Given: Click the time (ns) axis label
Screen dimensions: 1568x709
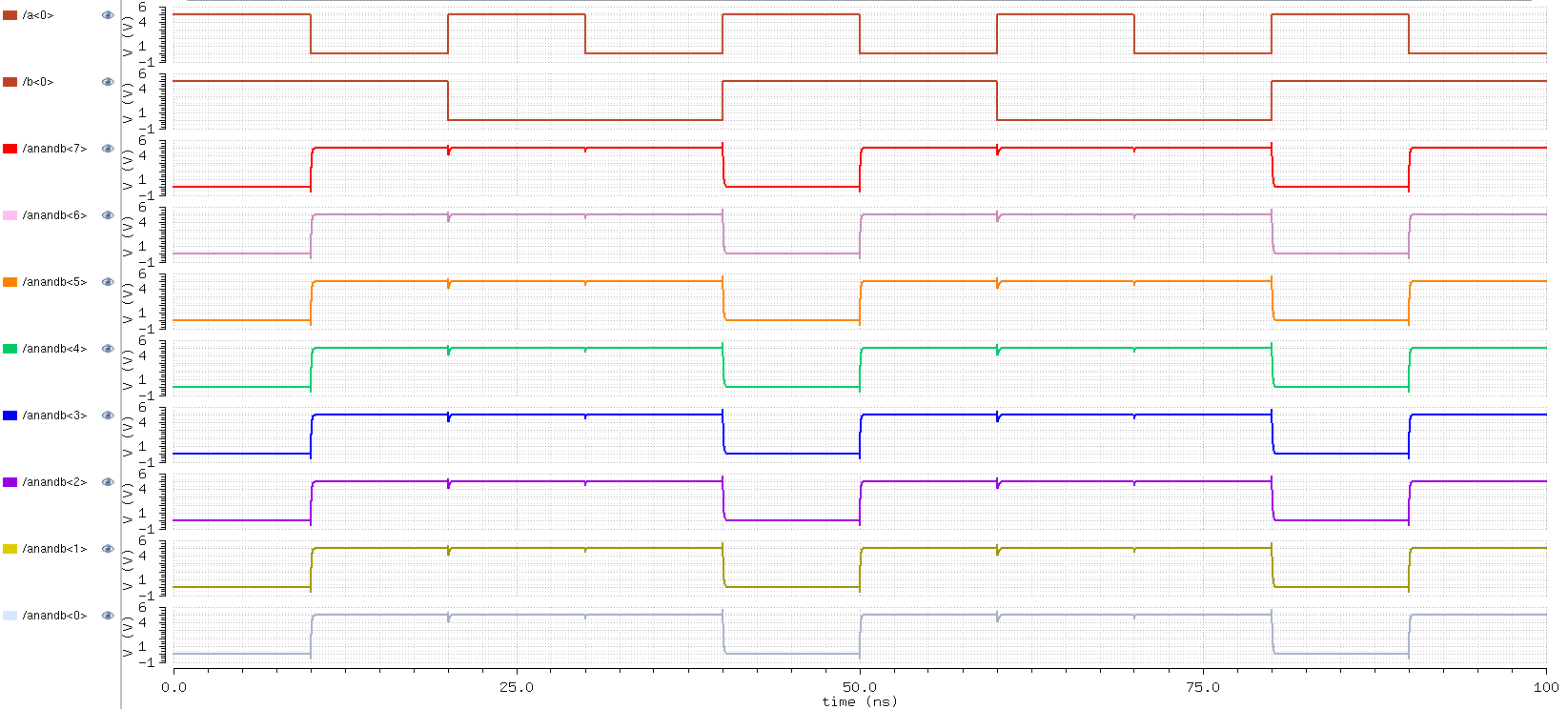Looking at the screenshot, I should point(860,701).
